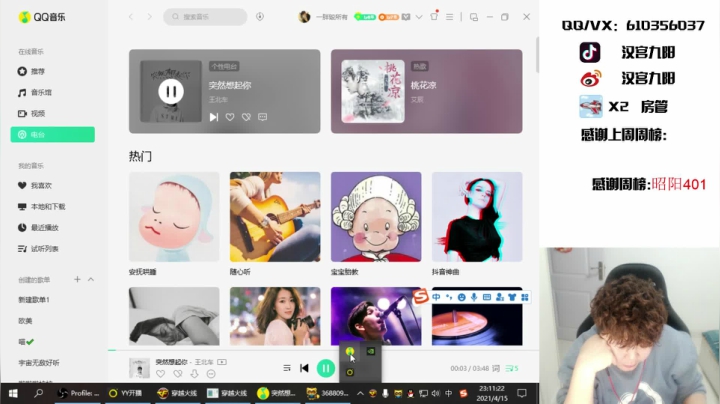Open the Sogou toolbox grid icon
The height and width of the screenshot is (404, 720).
[x=525, y=297]
